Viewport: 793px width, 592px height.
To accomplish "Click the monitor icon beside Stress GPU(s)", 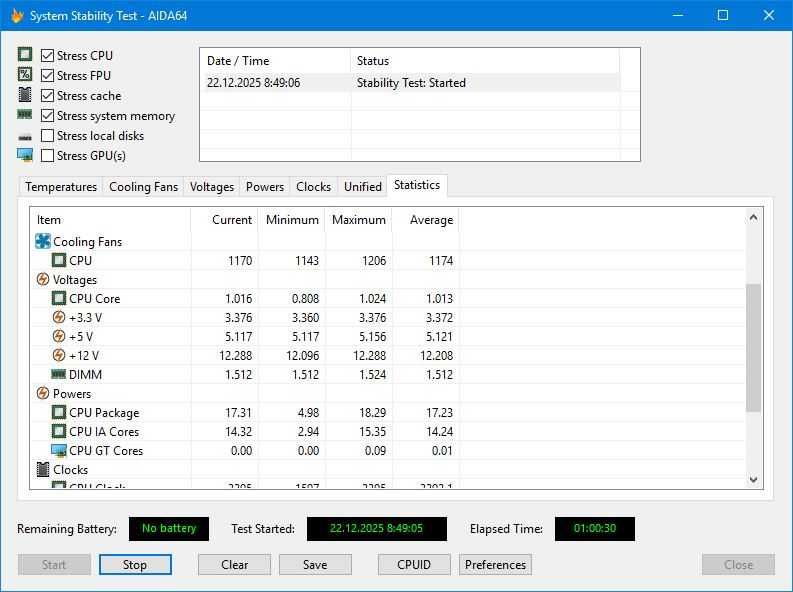I will [25, 155].
